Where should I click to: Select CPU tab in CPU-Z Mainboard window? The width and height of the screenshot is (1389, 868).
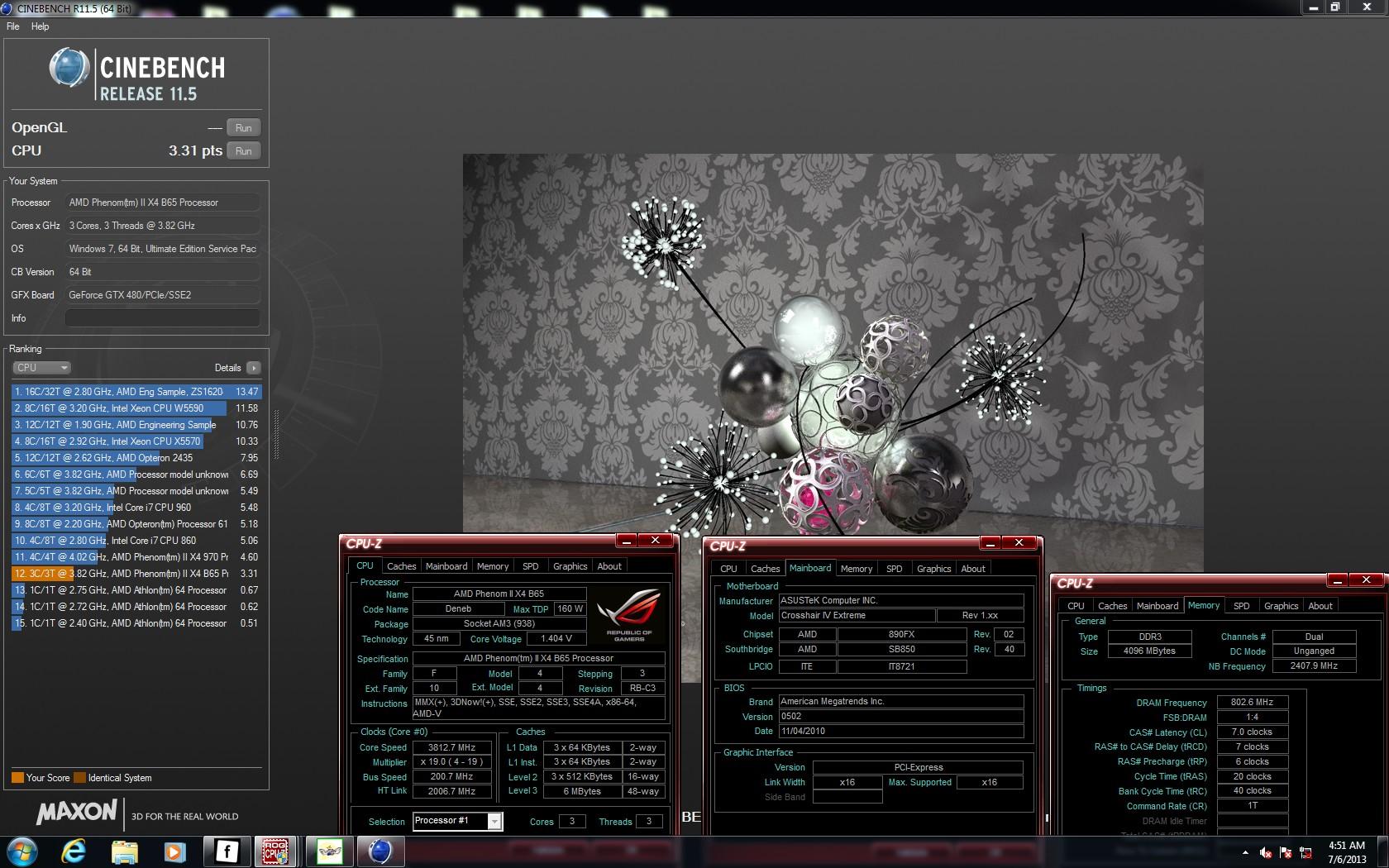tap(728, 569)
